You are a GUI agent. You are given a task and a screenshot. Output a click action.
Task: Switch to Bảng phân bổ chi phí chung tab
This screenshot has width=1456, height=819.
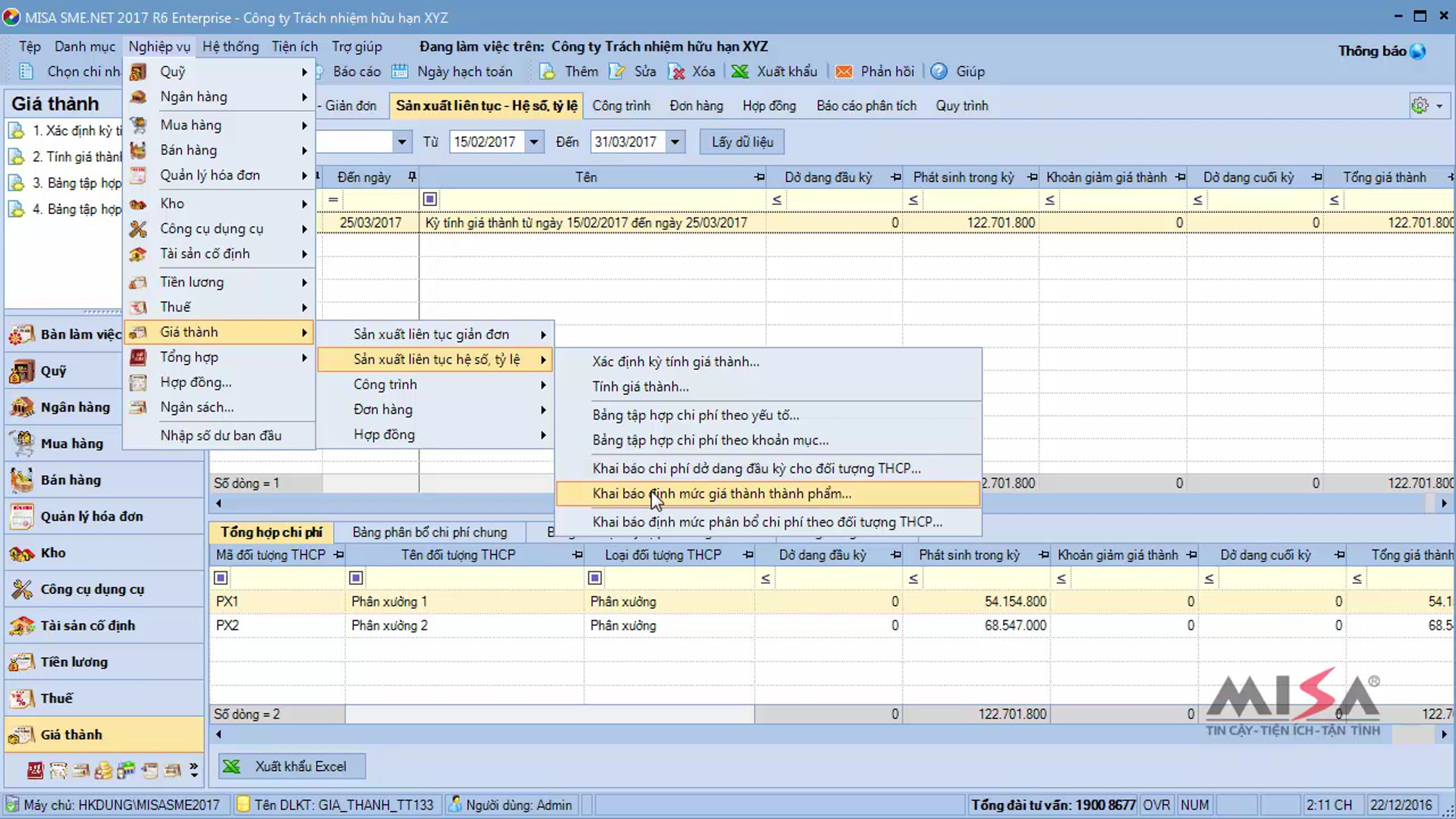(430, 532)
